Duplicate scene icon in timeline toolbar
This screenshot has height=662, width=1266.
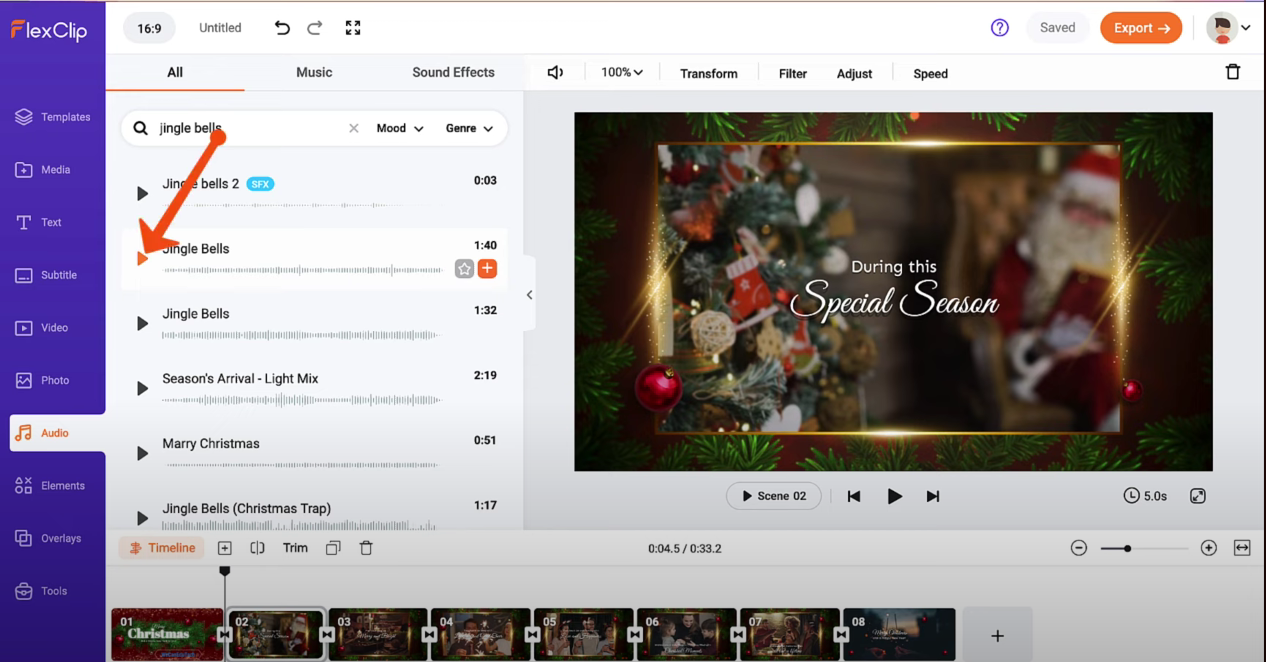(x=333, y=548)
